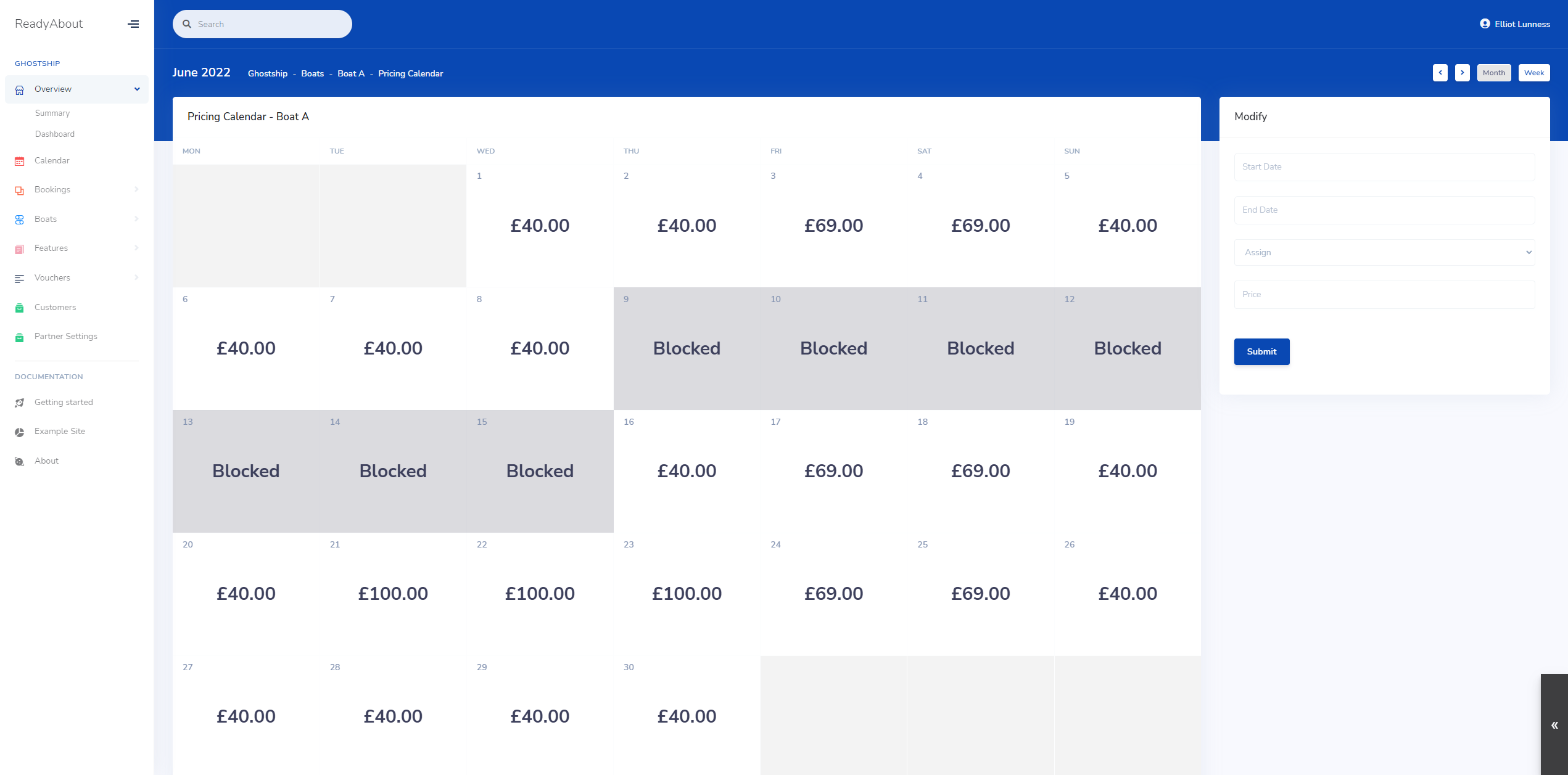Click the user profile icon by Elliot Lunness
Viewport: 1568px width, 775px height.
click(1485, 24)
